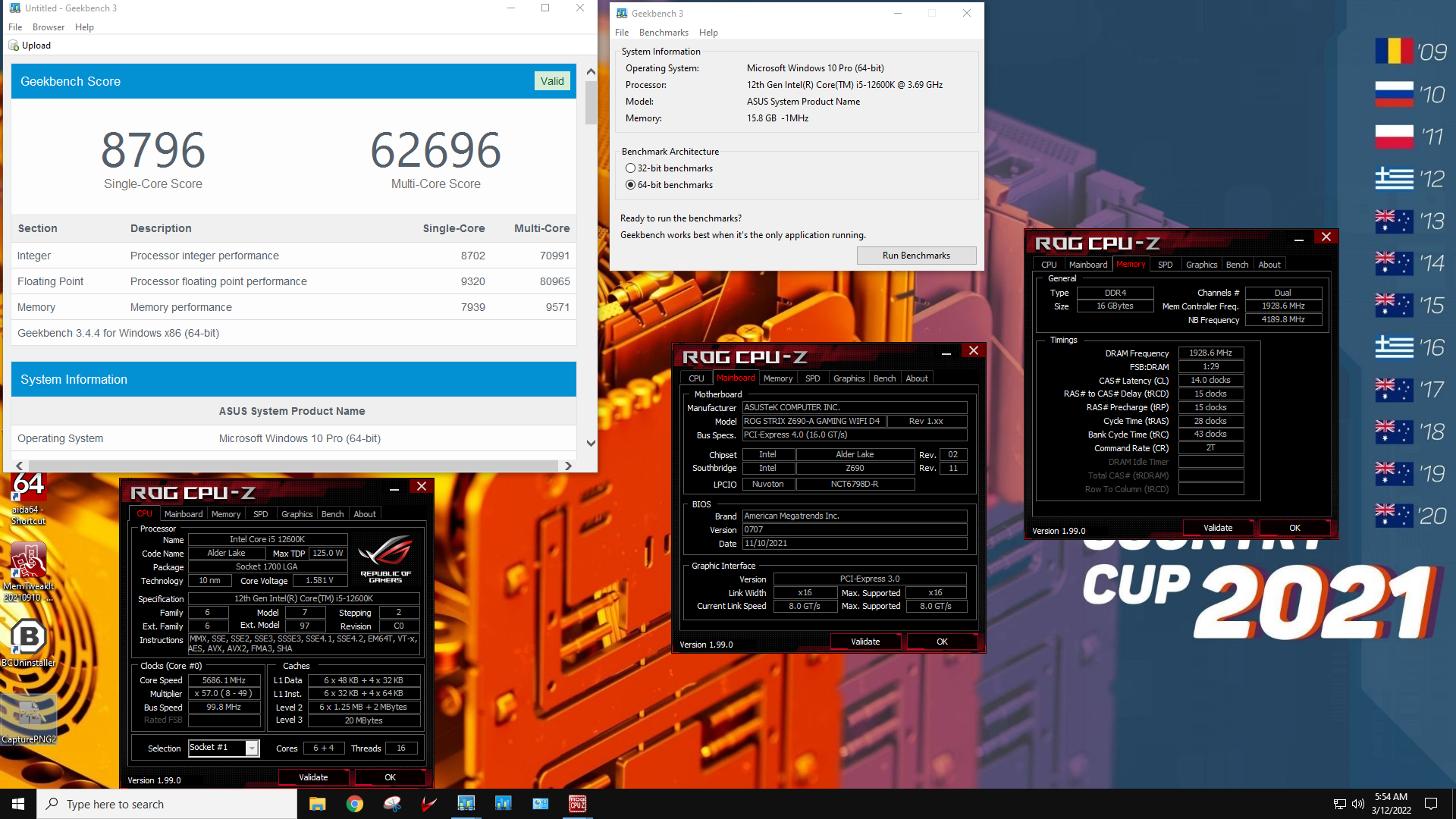Click the taskbar search box

coord(167,804)
